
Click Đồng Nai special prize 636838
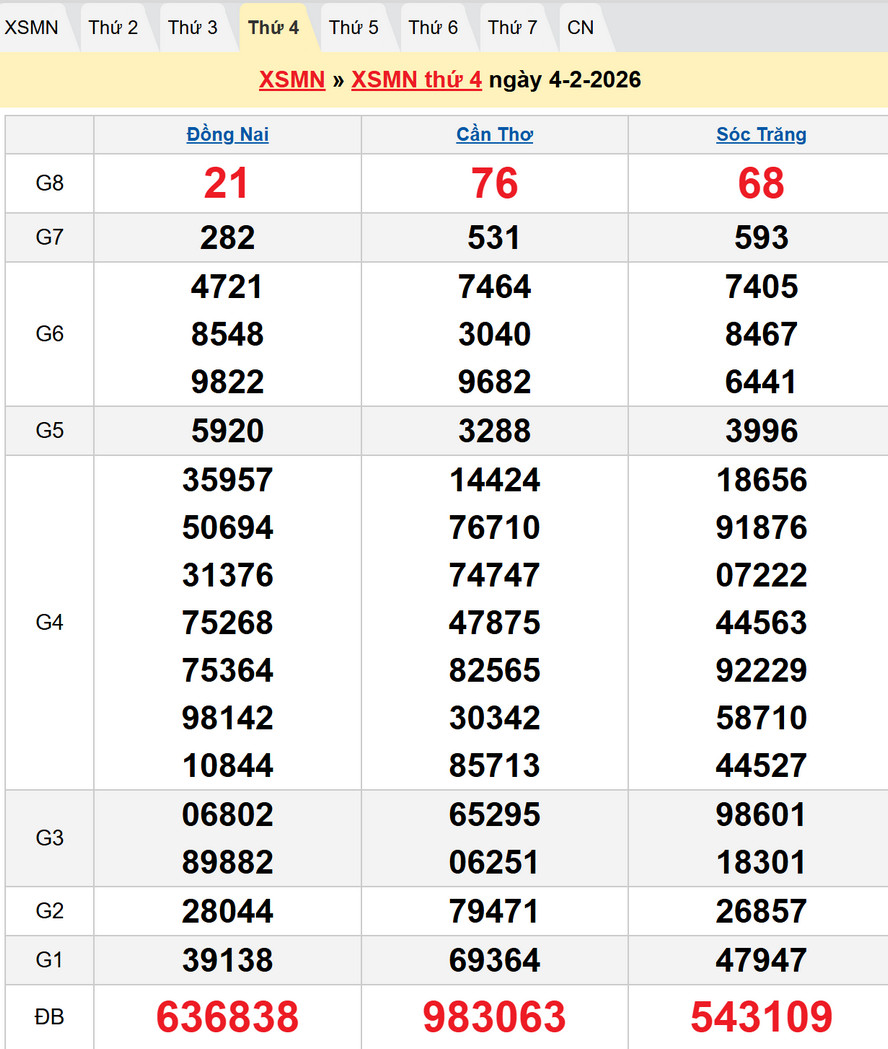(227, 1017)
